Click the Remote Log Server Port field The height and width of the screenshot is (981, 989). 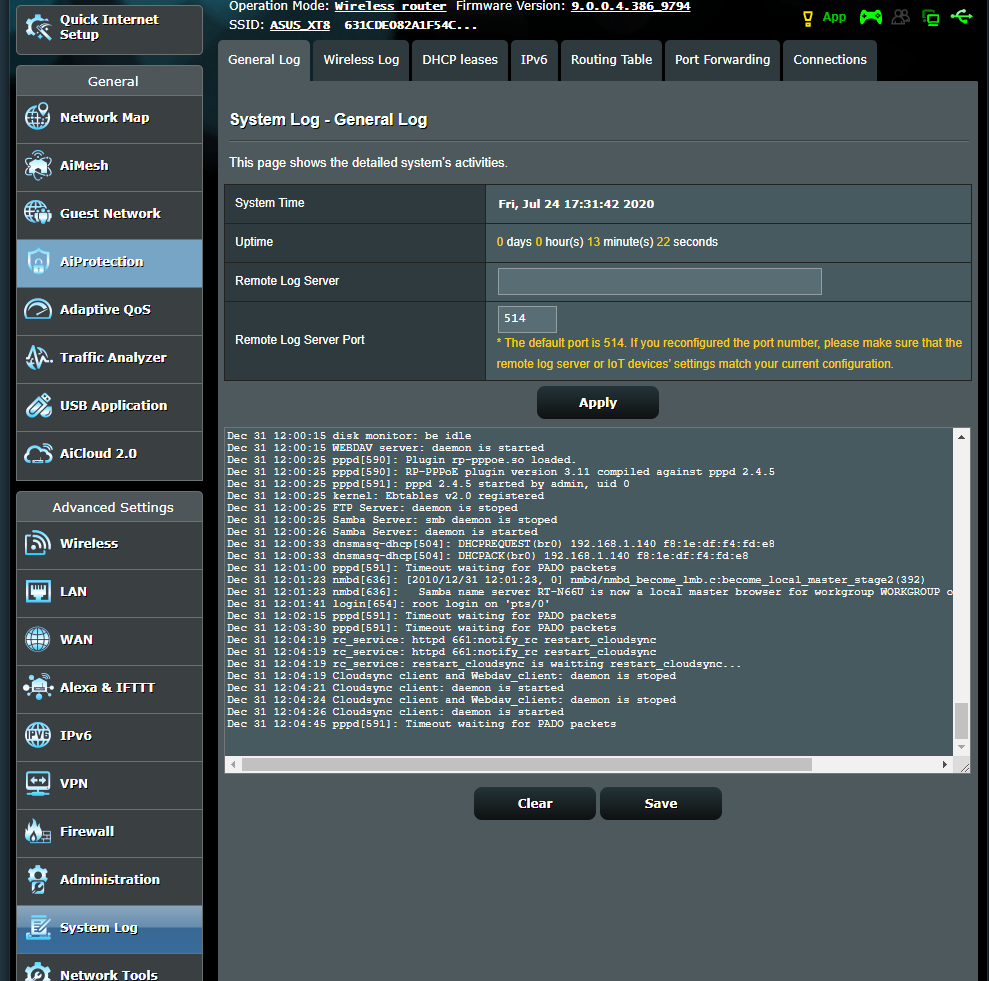pyautogui.click(x=527, y=319)
